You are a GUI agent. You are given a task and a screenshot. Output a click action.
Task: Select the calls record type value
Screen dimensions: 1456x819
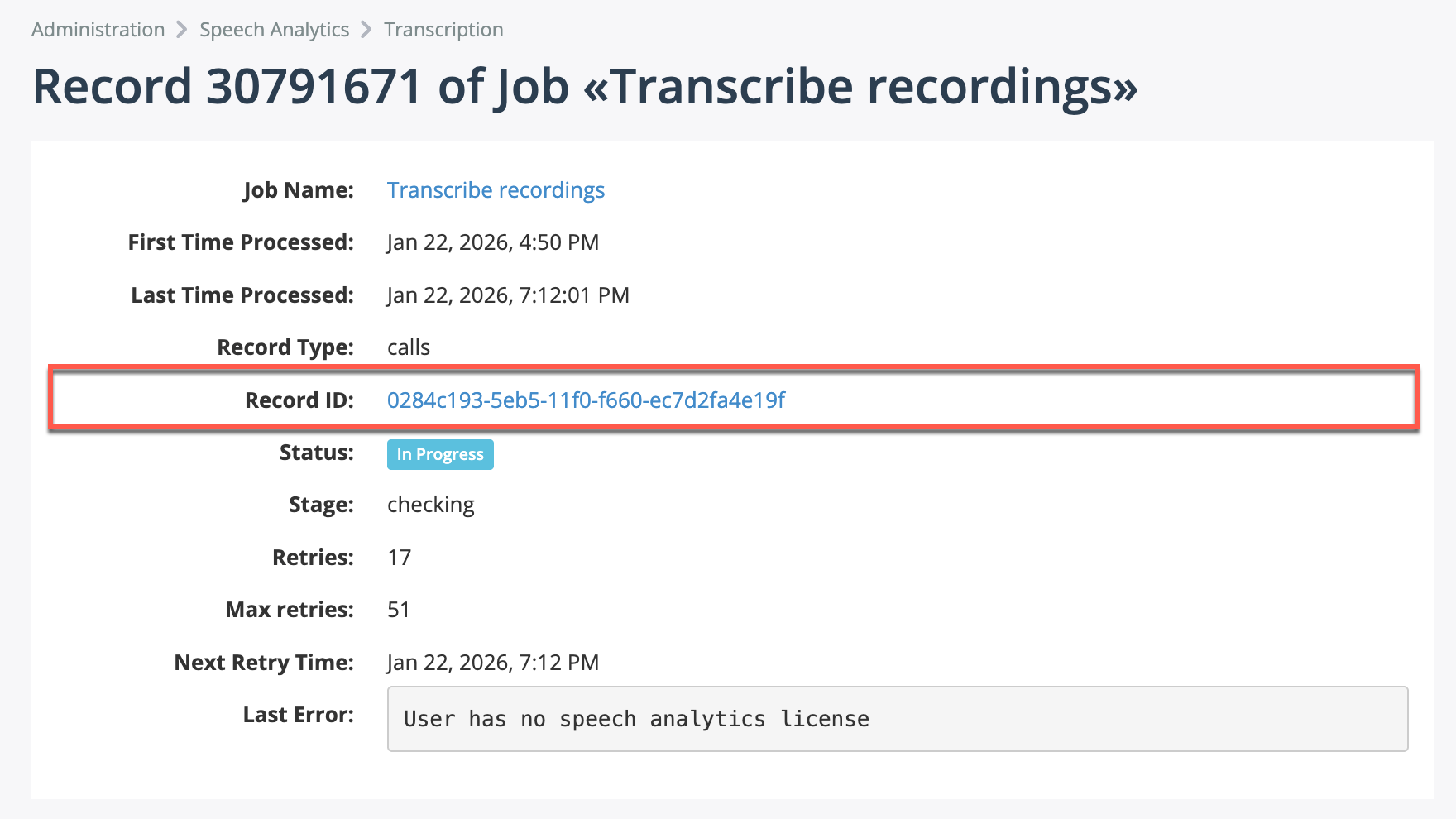pos(409,347)
